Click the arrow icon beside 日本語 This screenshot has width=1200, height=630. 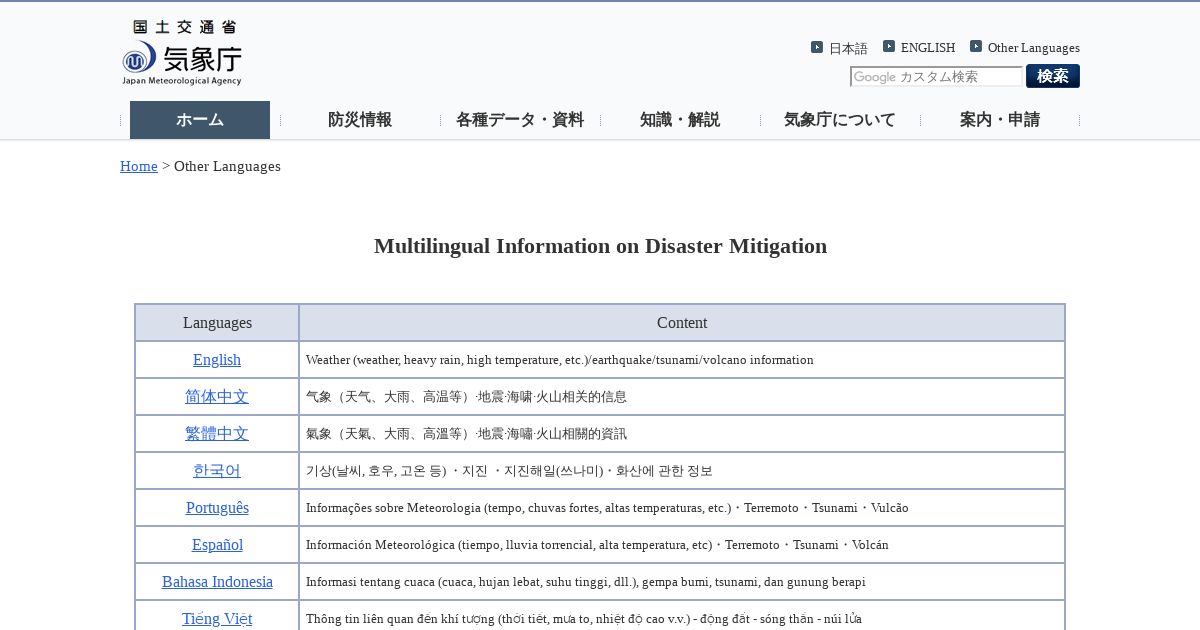click(817, 47)
